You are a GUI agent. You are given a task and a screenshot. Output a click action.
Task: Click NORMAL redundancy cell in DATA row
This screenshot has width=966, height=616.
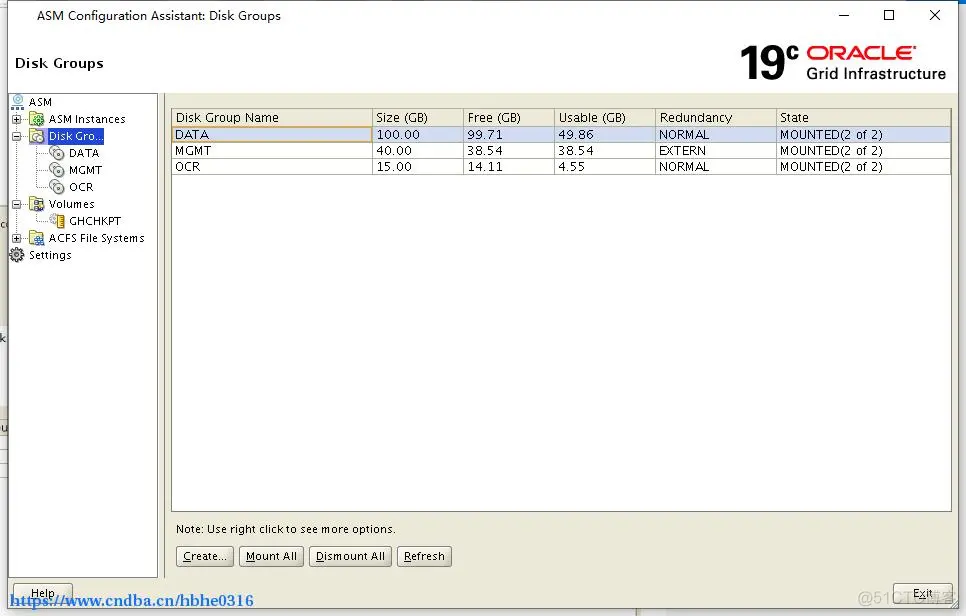(716, 134)
